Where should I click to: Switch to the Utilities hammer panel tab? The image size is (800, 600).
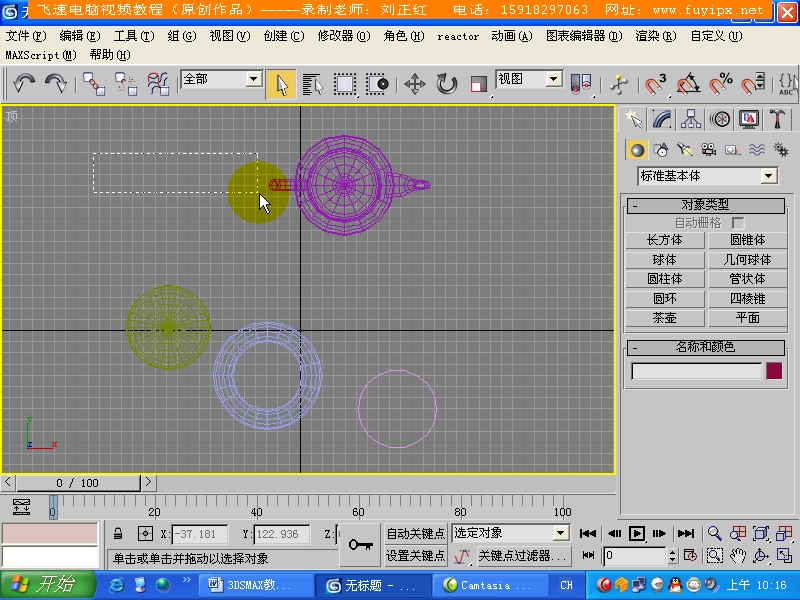(777, 120)
